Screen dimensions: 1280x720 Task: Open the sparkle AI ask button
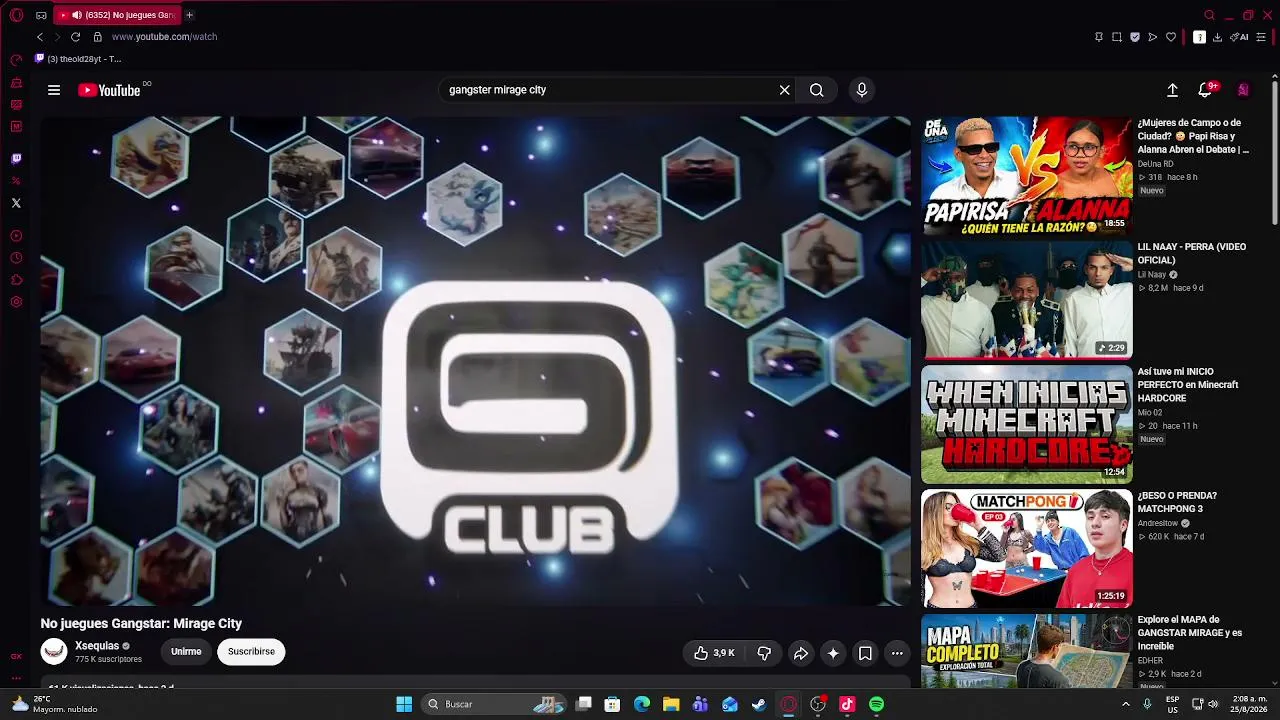tap(833, 653)
